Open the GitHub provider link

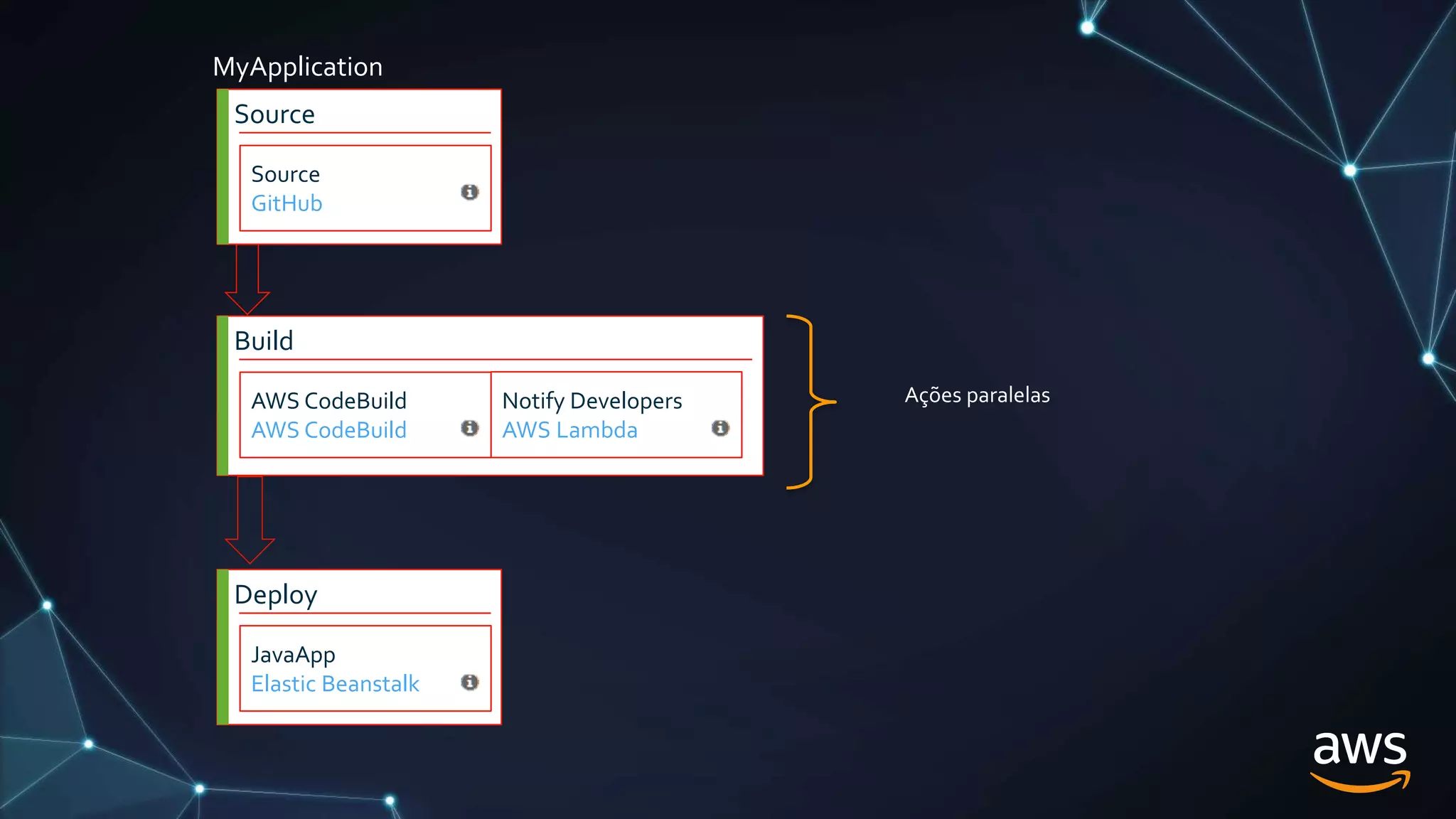pyautogui.click(x=287, y=203)
